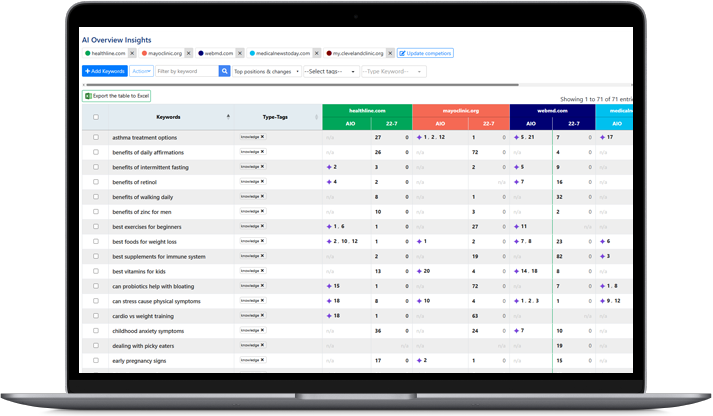
Task: Select the best exercises for beginners checkbox
Action: click(95, 226)
